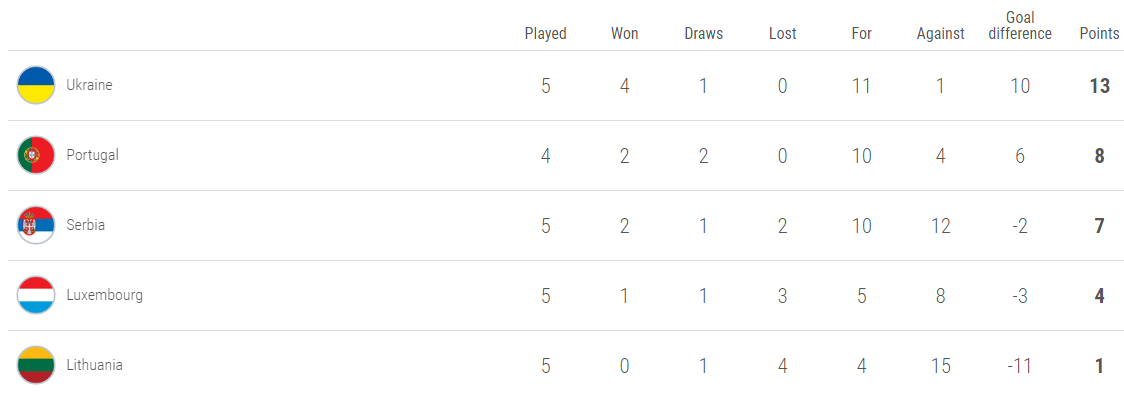Sort standings by Won column header

(x=624, y=34)
